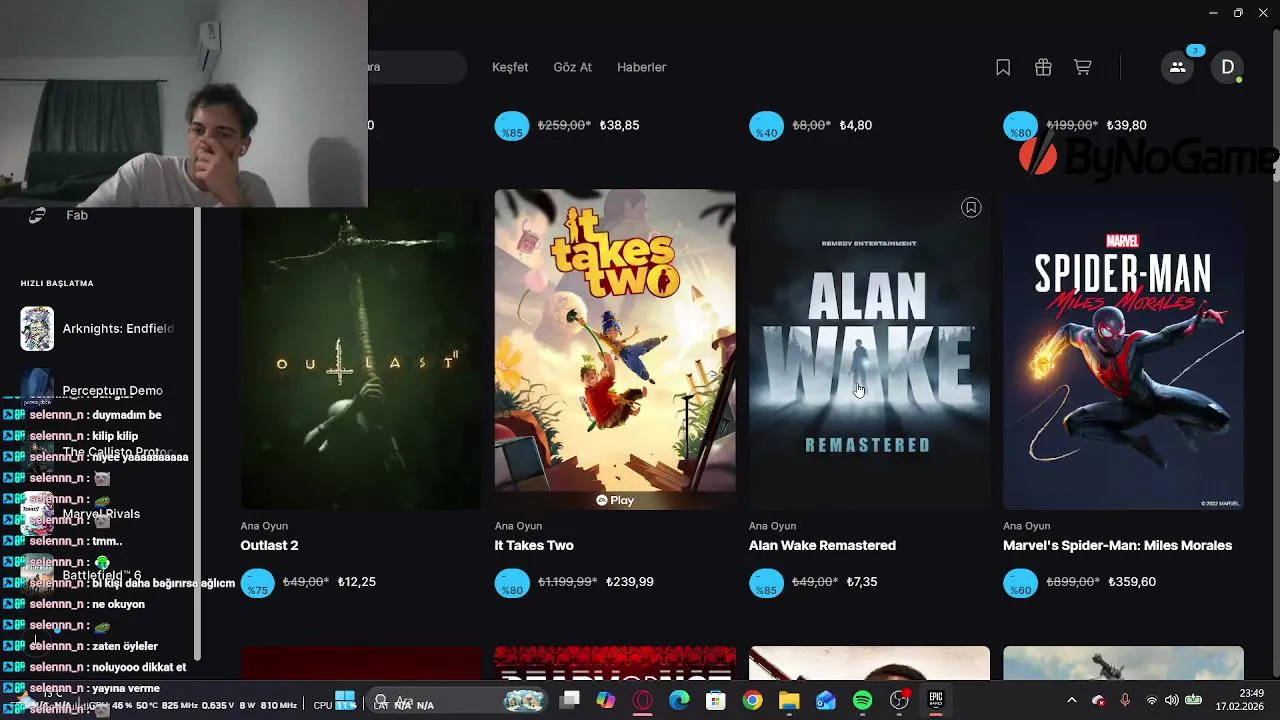Launch Marvel Rivals from quick launch

pyautogui.click(x=97, y=514)
